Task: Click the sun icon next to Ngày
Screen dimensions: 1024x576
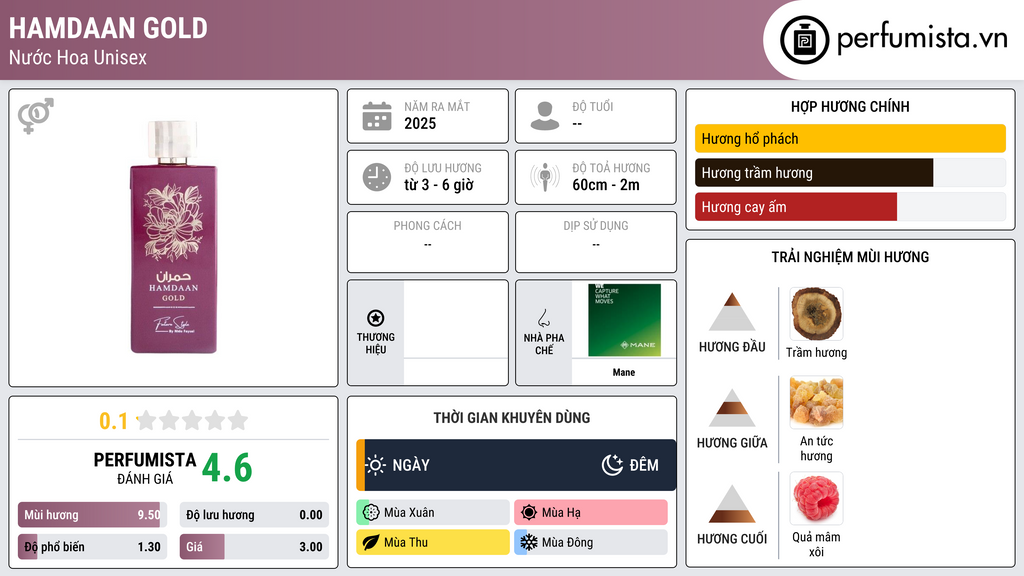Action: pyautogui.click(x=376, y=465)
